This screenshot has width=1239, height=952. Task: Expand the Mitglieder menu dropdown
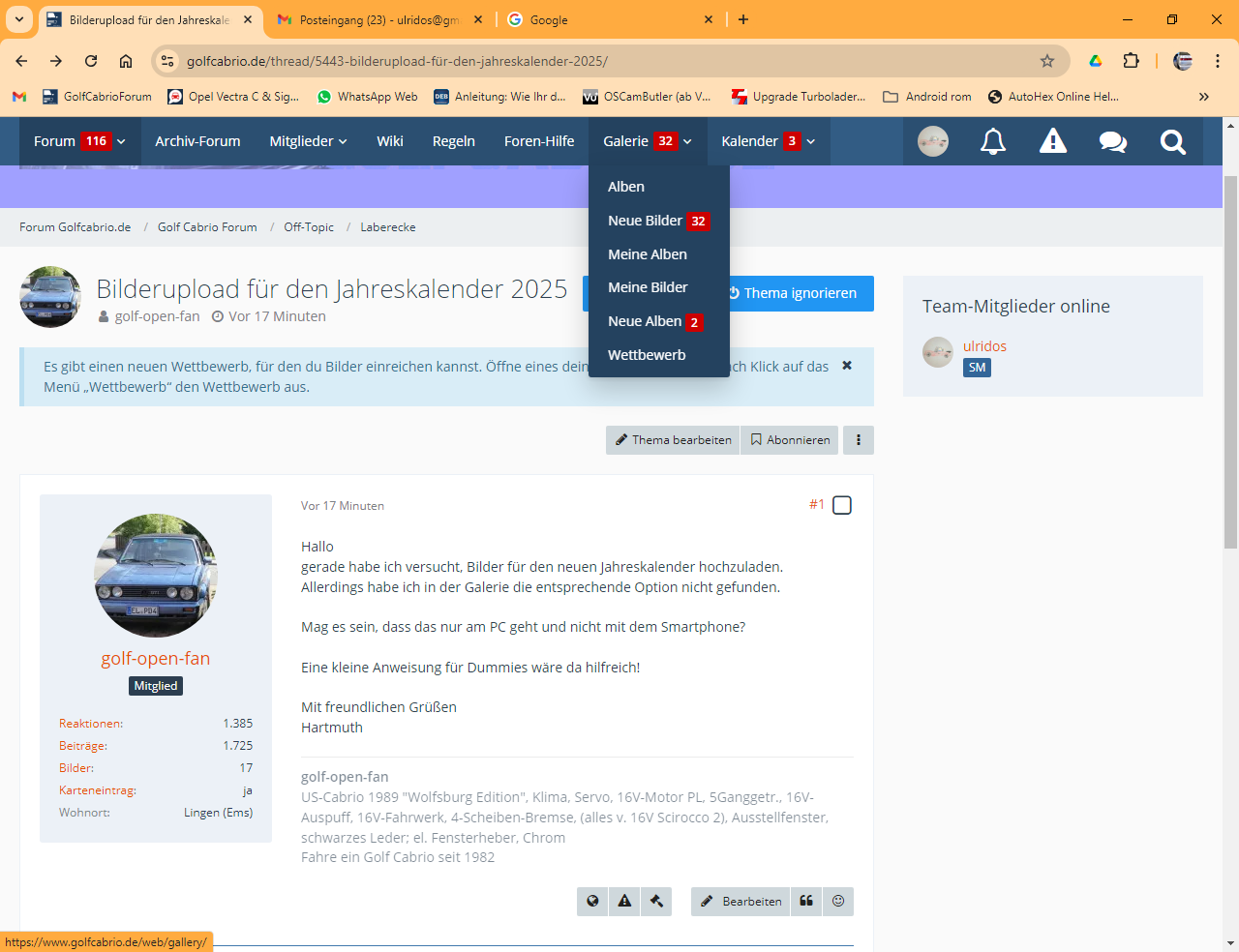[x=343, y=141]
